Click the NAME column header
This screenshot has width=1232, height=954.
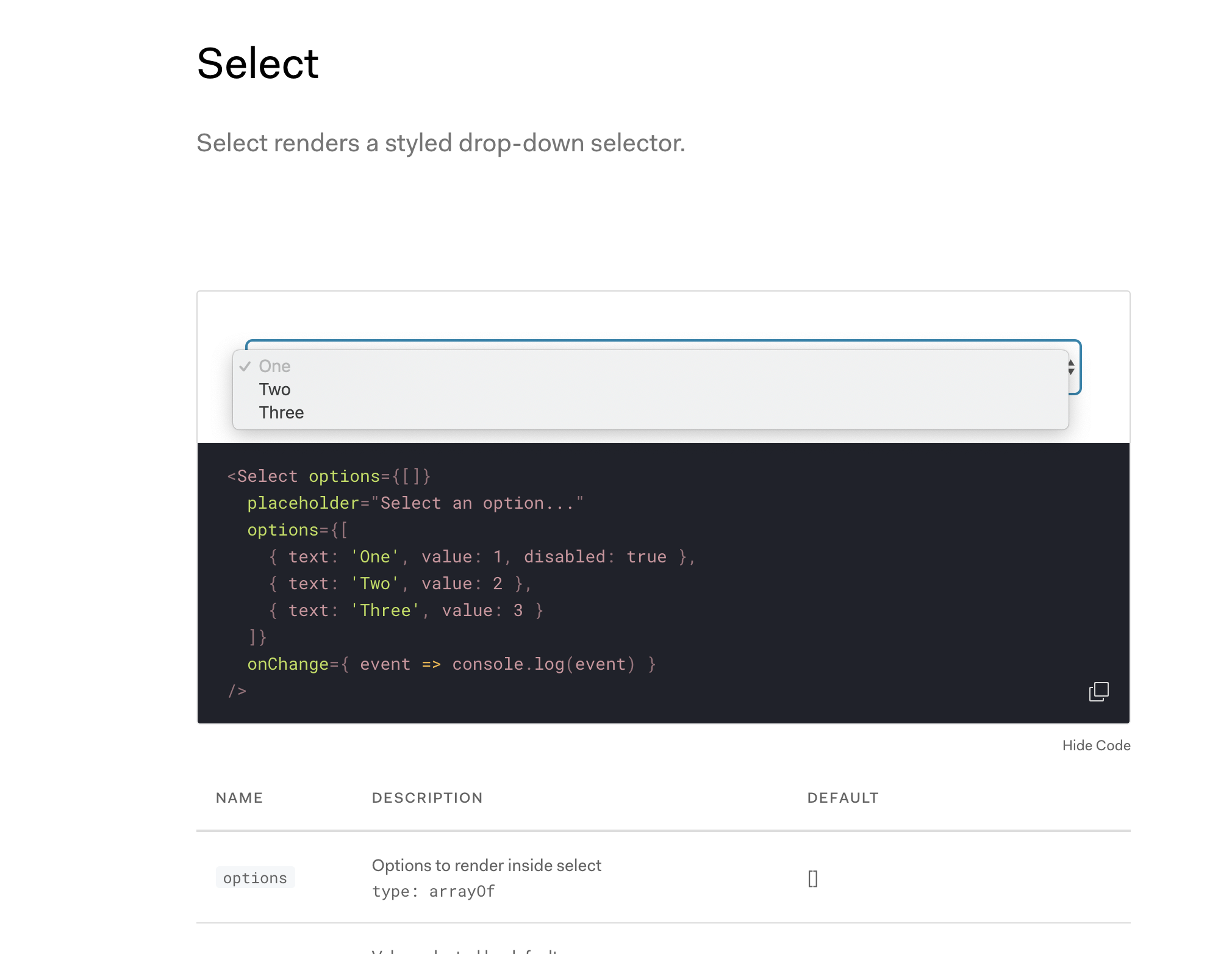239,797
